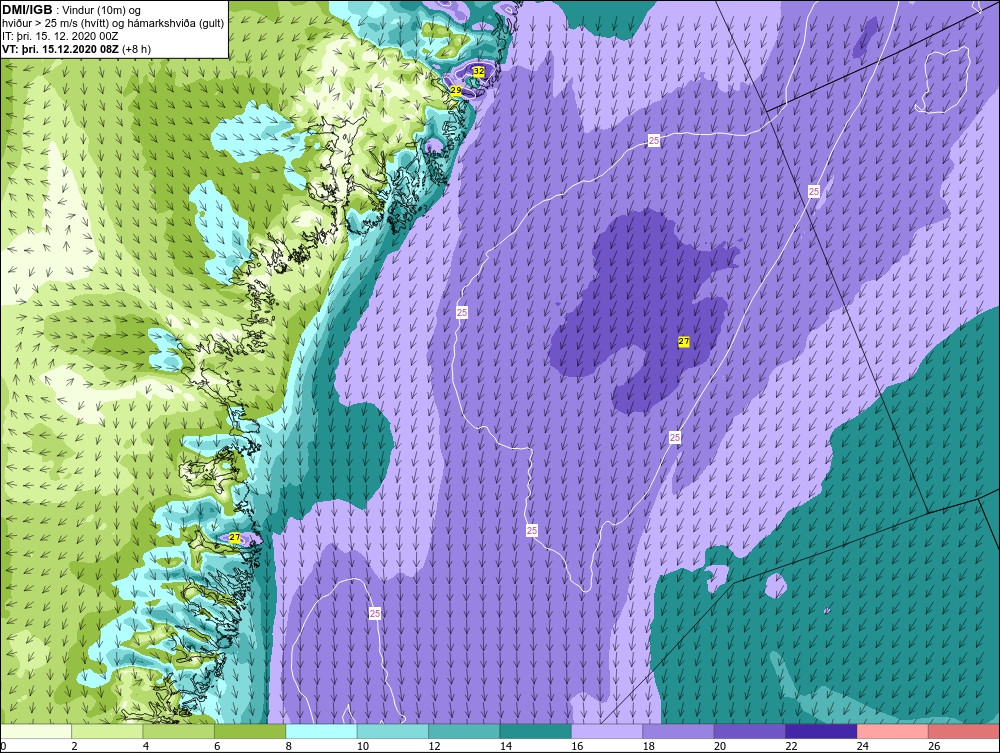
Task: Click the legend scale value 4
Action: coord(146,746)
